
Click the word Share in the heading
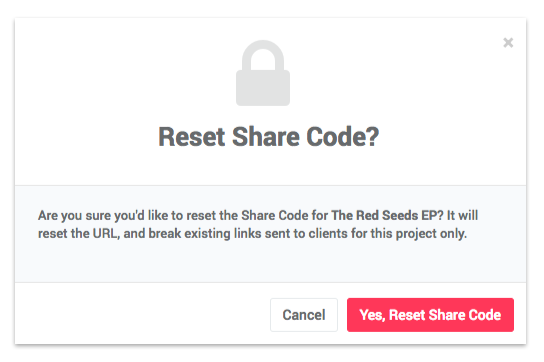(266, 137)
